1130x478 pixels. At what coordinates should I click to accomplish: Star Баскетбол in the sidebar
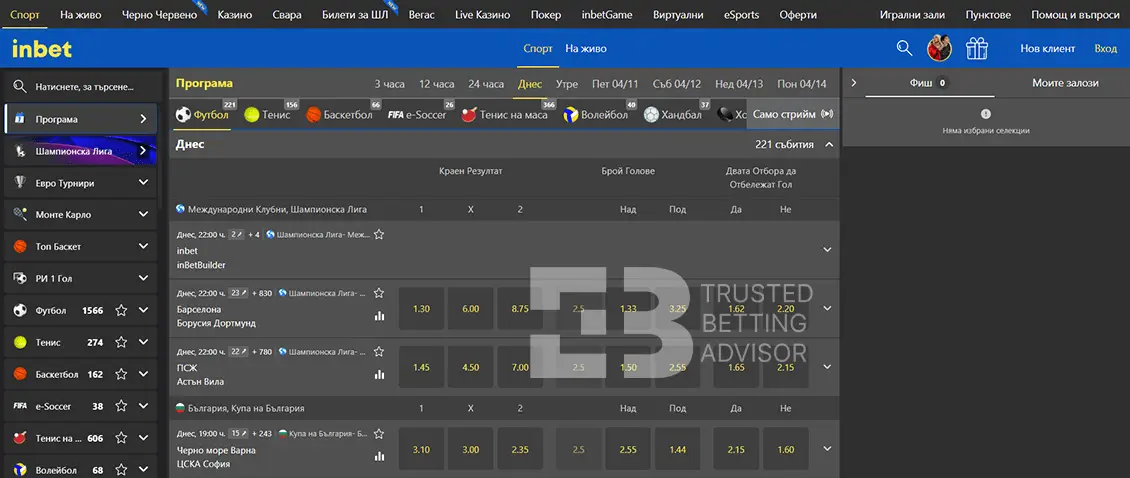121,374
